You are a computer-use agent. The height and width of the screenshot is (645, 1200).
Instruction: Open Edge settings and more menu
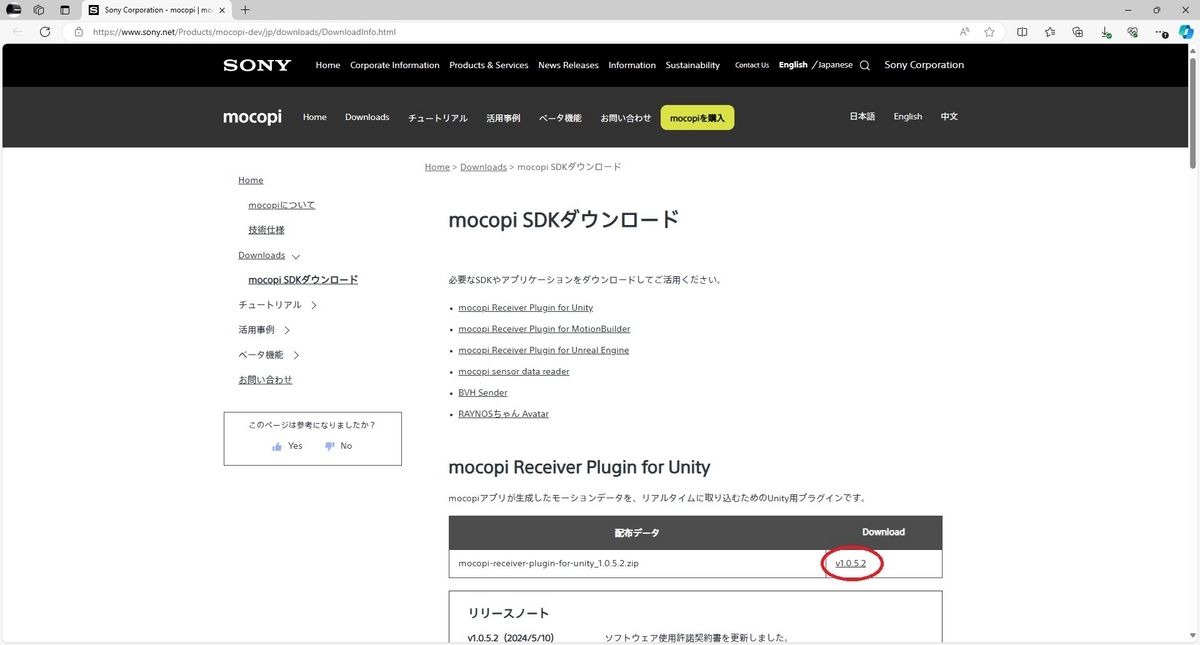[x=1162, y=32]
